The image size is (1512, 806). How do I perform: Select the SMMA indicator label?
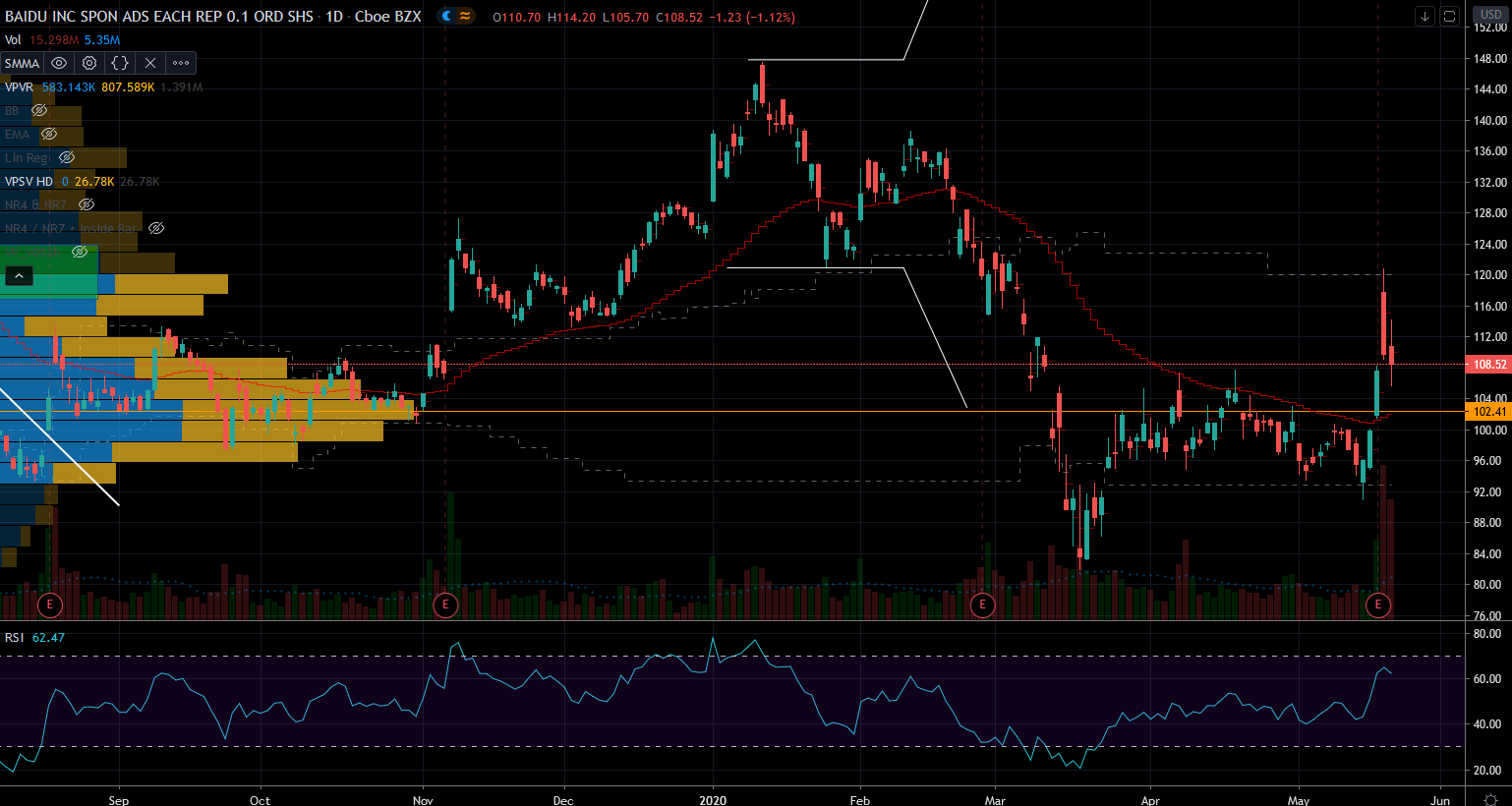[x=22, y=64]
